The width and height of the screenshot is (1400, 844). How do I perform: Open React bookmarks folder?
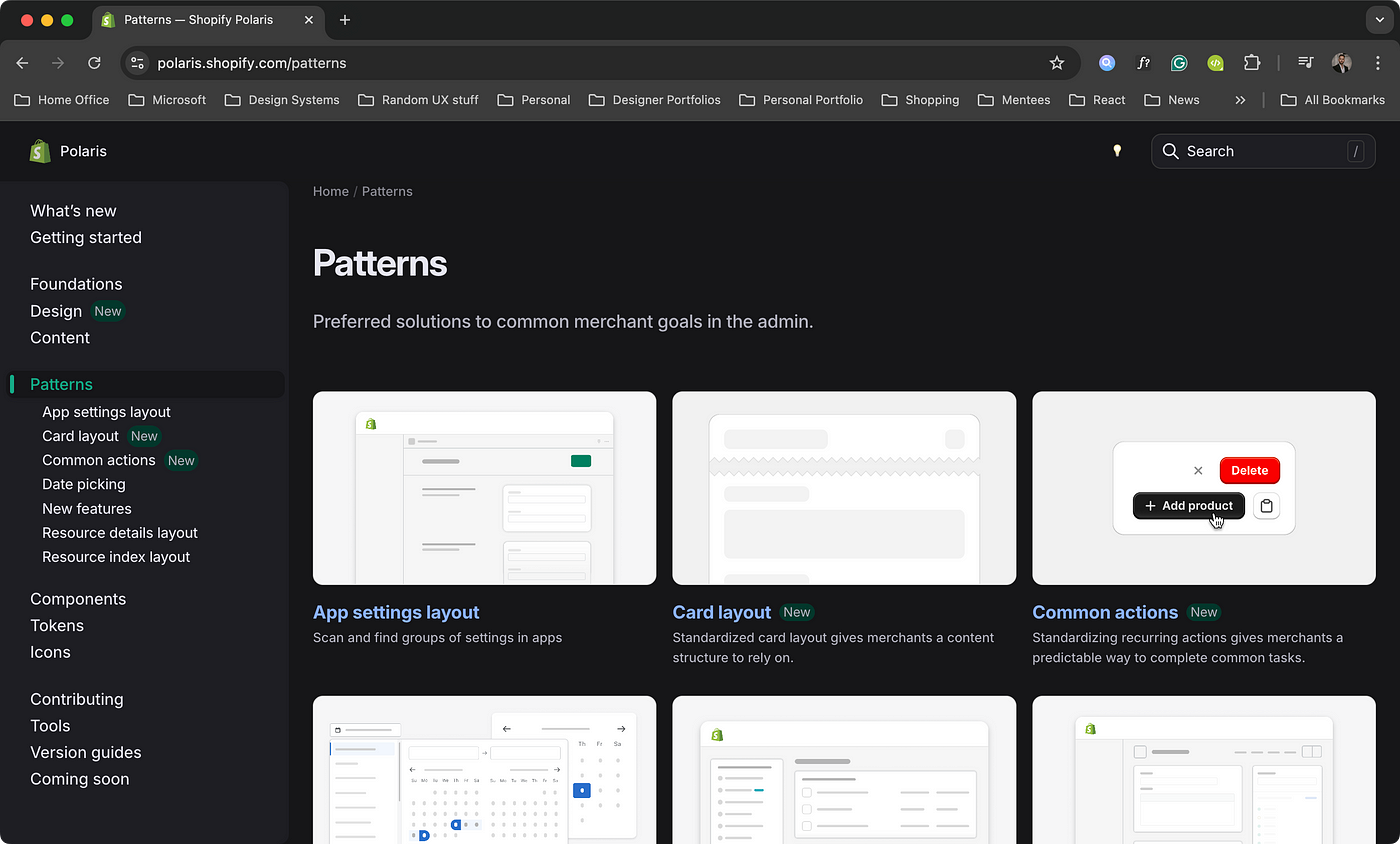(1097, 100)
